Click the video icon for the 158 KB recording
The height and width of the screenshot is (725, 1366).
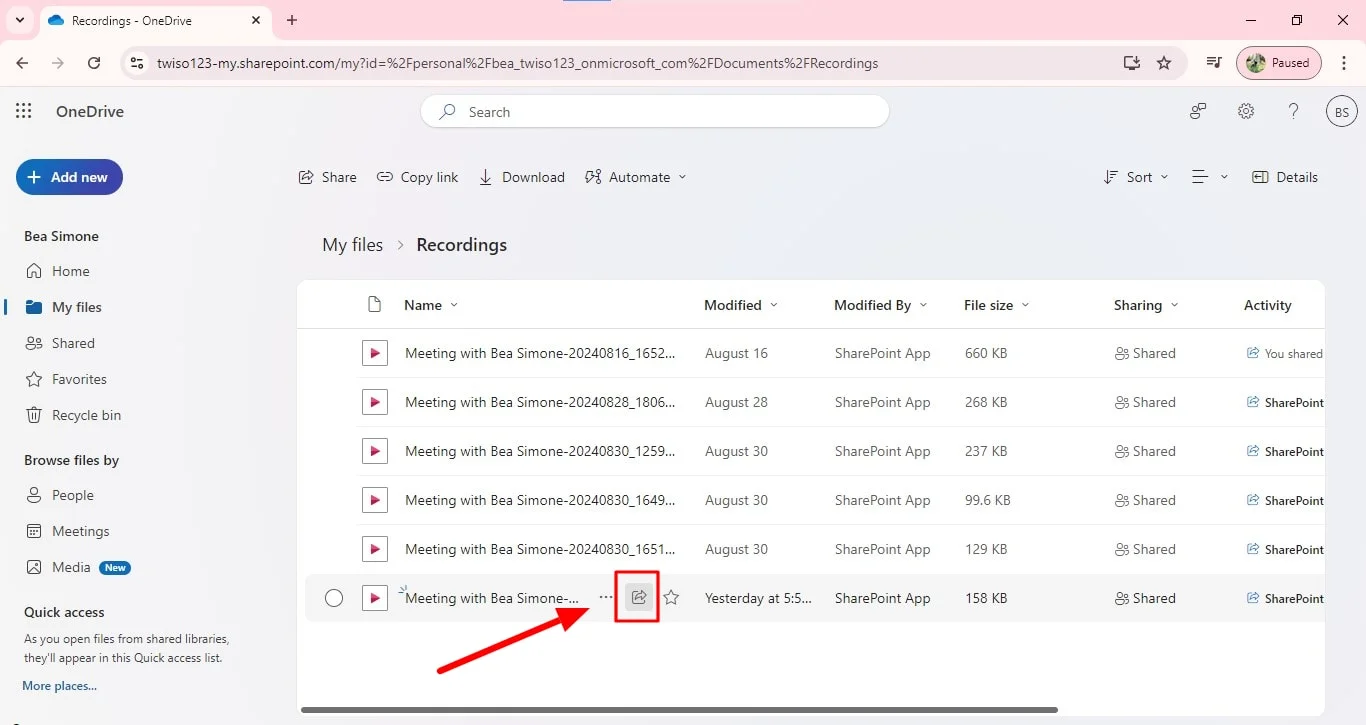(x=375, y=598)
